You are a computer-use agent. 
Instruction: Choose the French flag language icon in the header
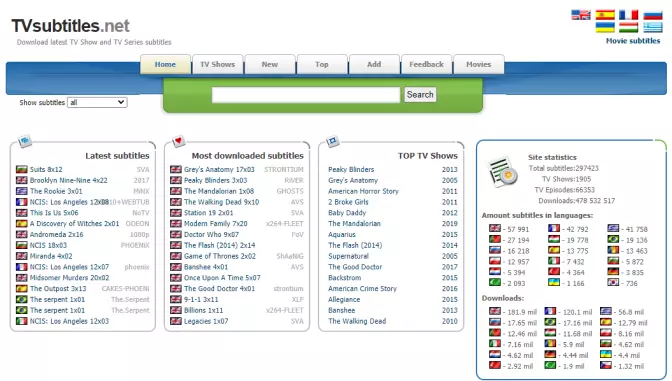tap(628, 15)
